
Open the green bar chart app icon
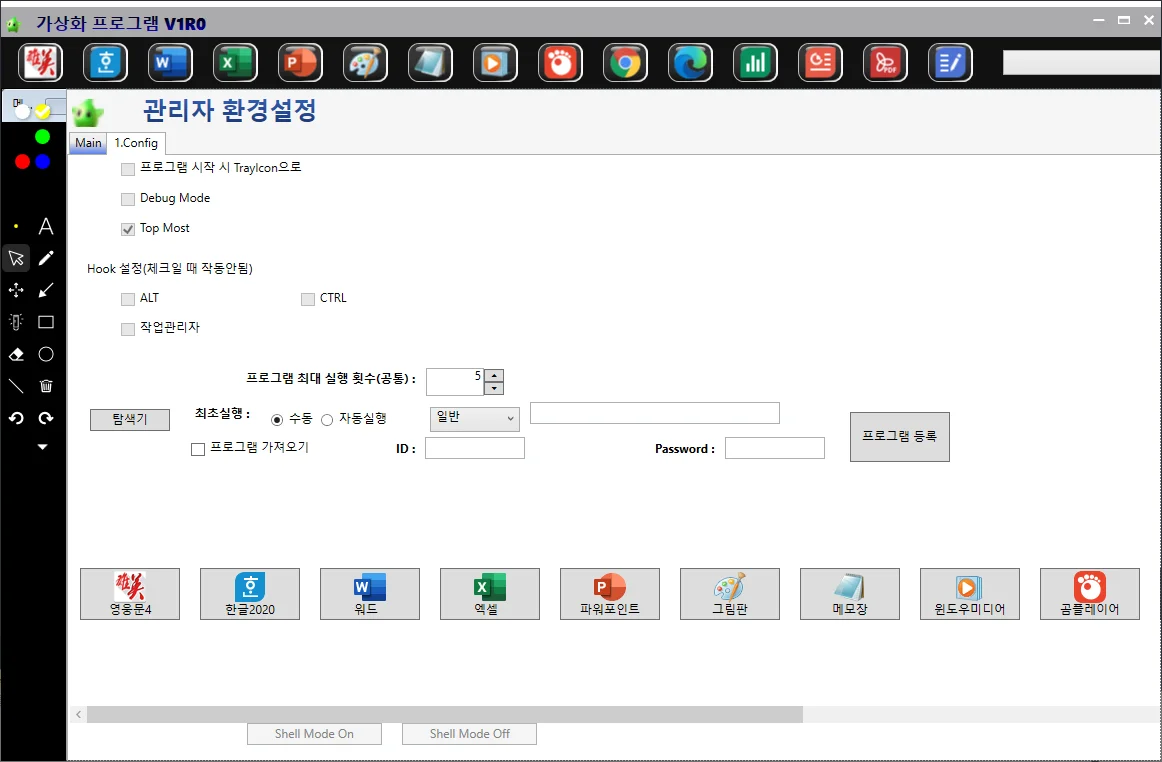755,62
